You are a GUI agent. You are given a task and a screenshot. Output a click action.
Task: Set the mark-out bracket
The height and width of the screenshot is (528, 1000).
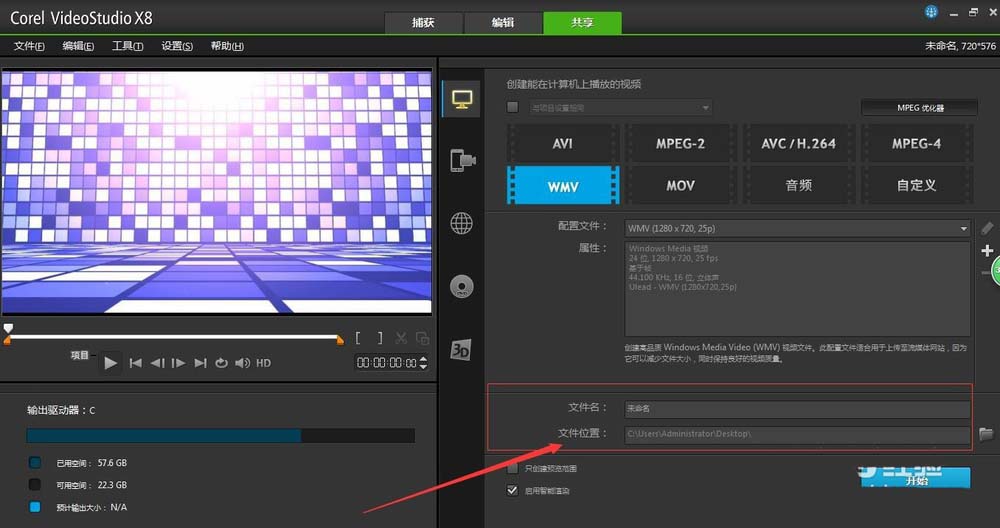click(380, 338)
